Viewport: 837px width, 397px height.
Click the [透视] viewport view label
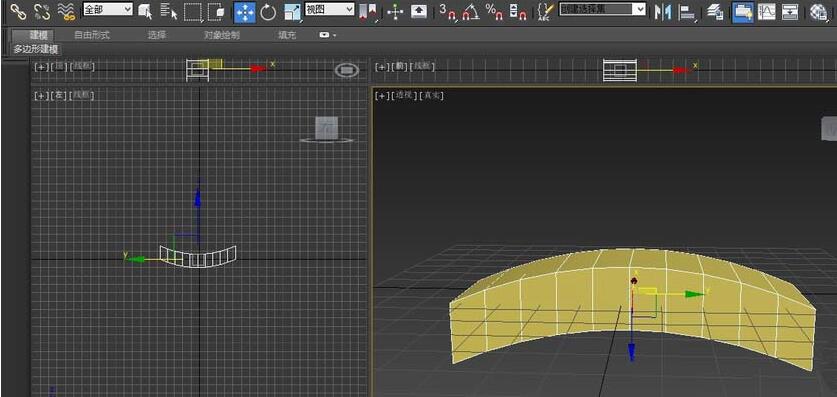404,96
